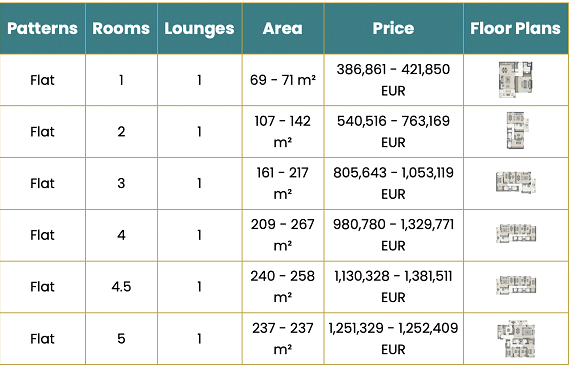
Task: Select the 386,861 - 421,850 EUR price cell
Action: click(394, 80)
